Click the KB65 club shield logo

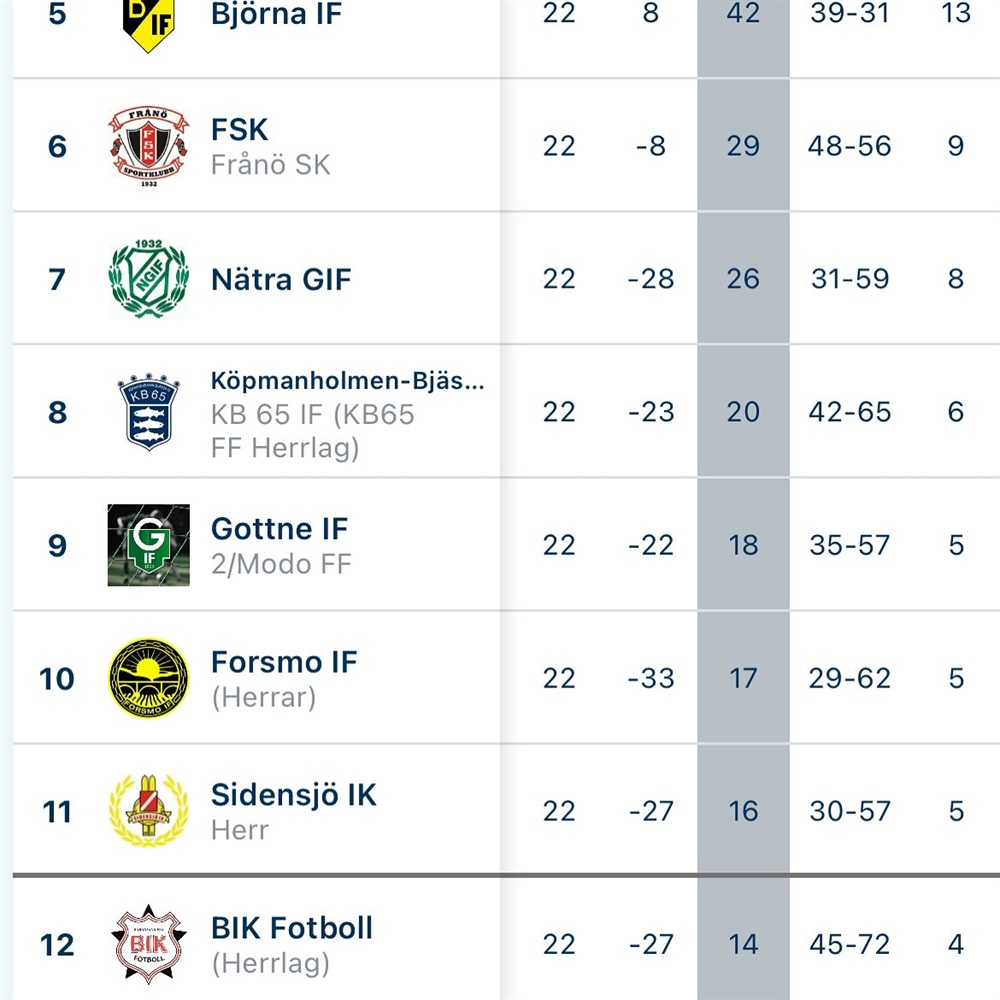[148, 412]
